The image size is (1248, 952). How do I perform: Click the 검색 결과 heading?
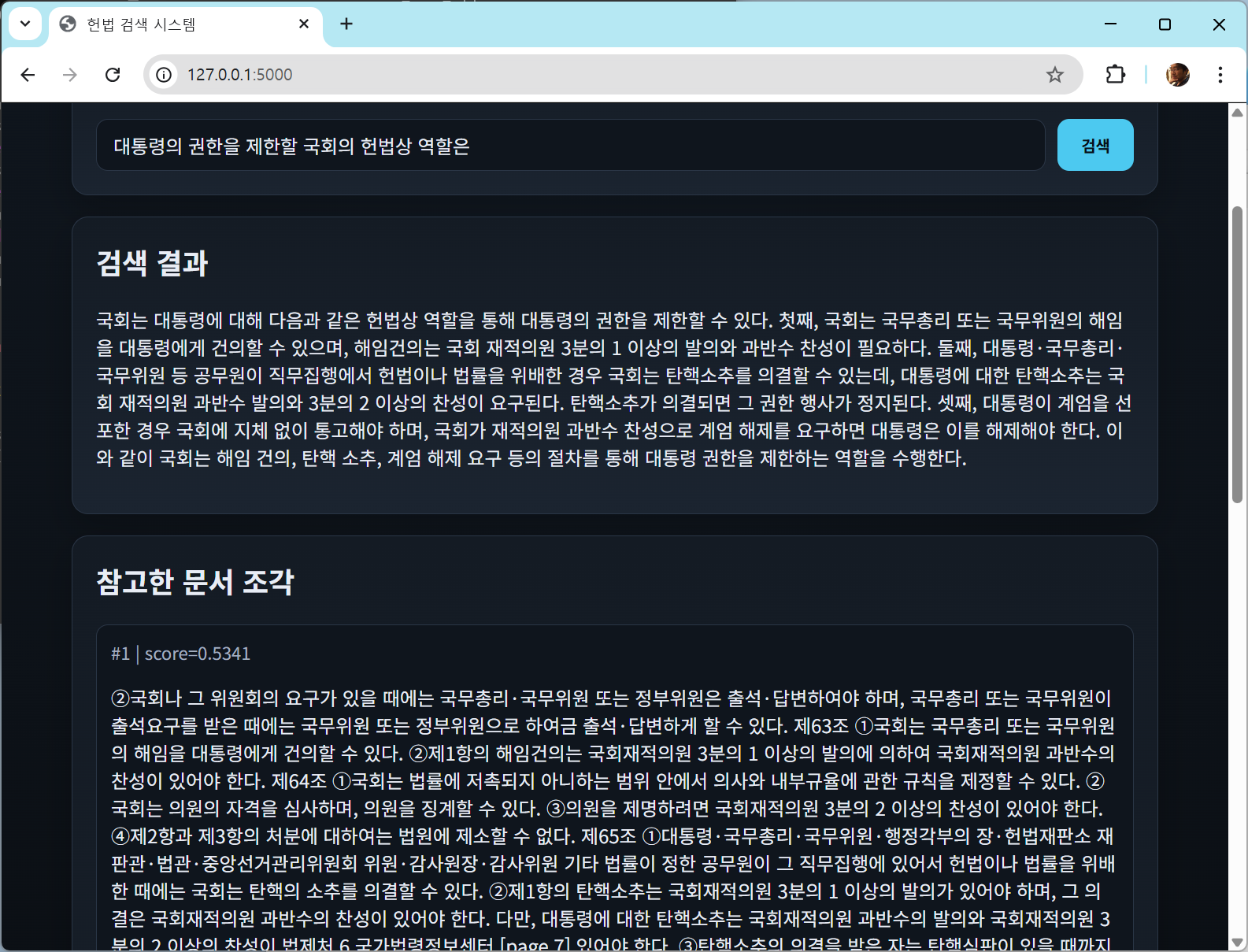coord(152,263)
